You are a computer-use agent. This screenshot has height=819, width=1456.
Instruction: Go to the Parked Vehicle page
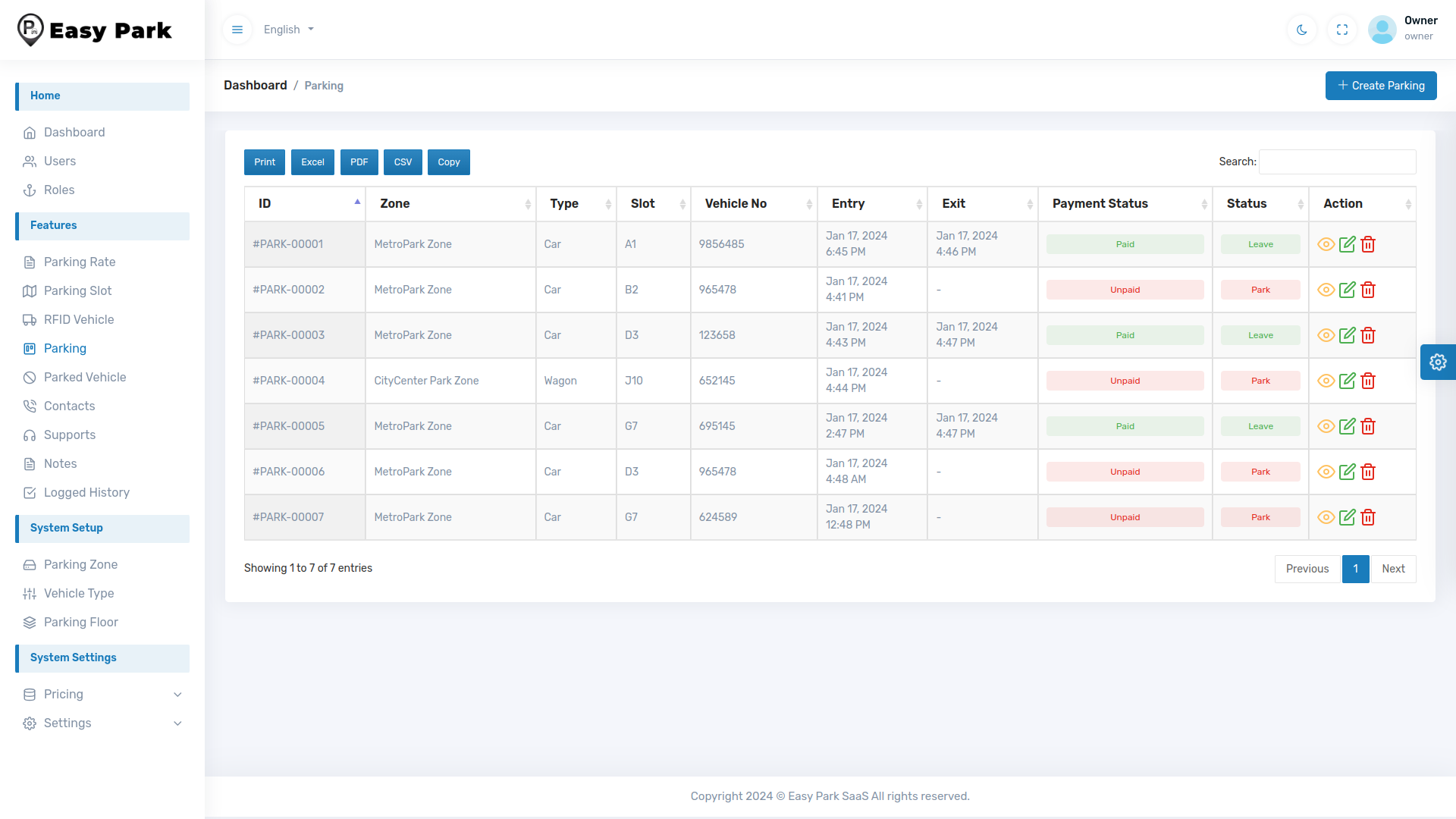(85, 377)
